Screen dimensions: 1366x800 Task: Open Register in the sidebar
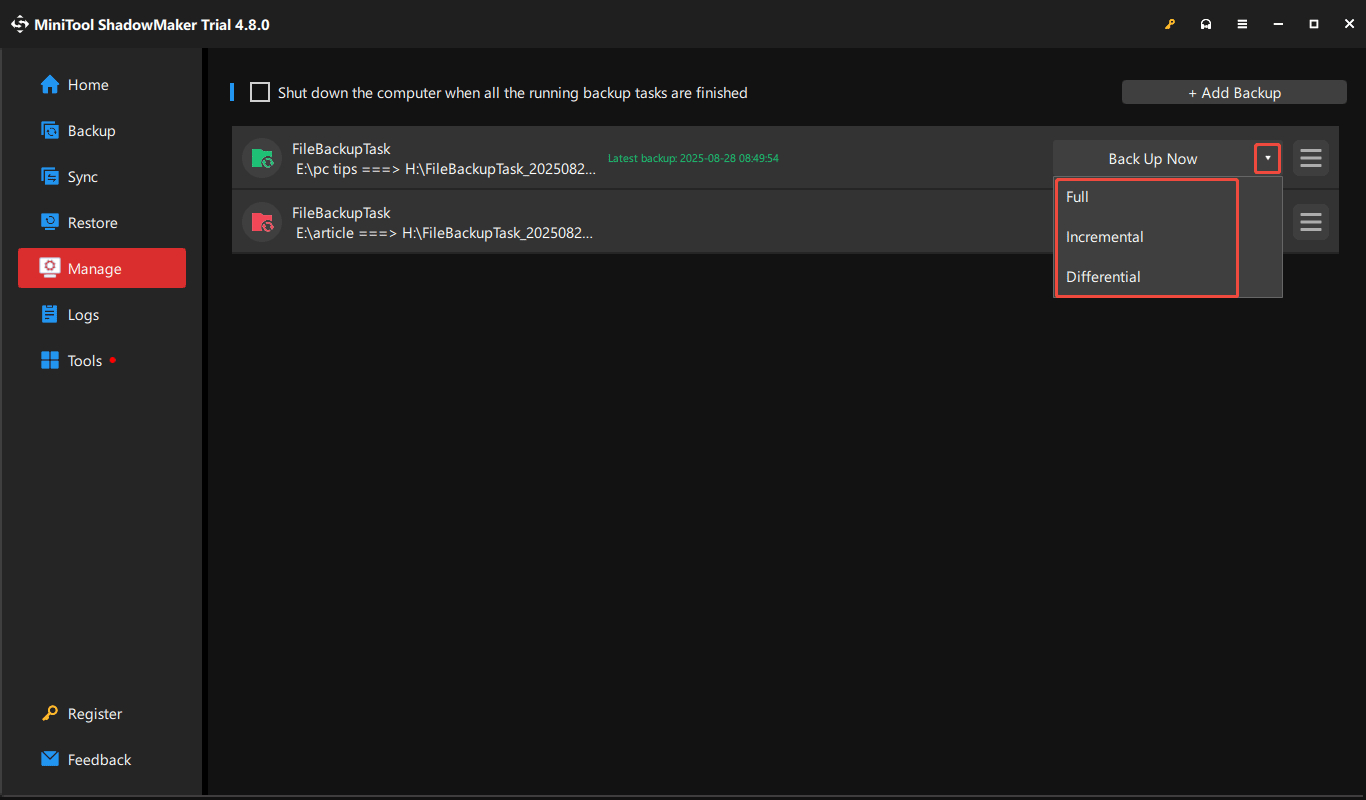pyautogui.click(x=102, y=714)
